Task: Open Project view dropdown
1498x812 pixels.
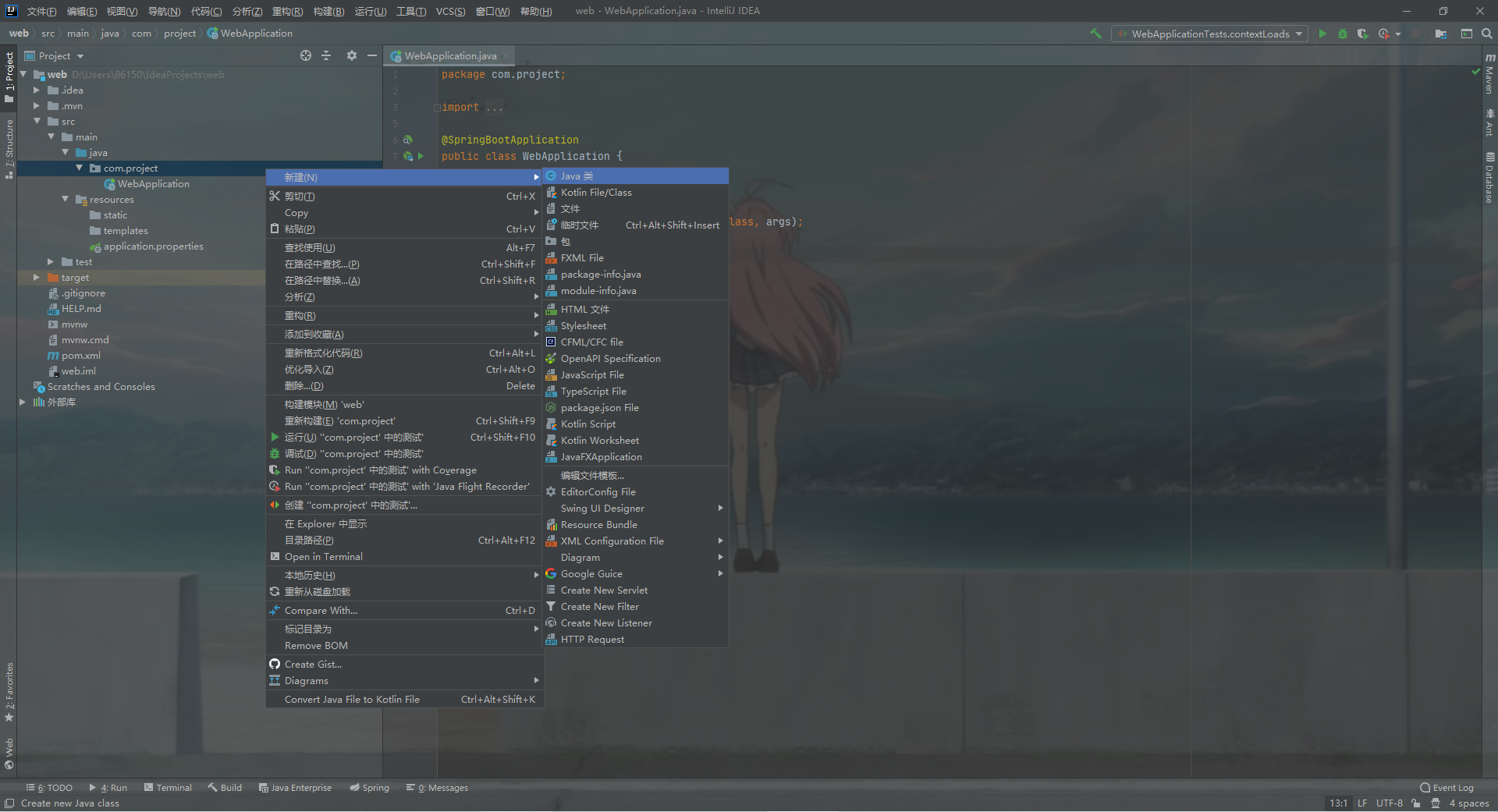Action: click(x=54, y=55)
